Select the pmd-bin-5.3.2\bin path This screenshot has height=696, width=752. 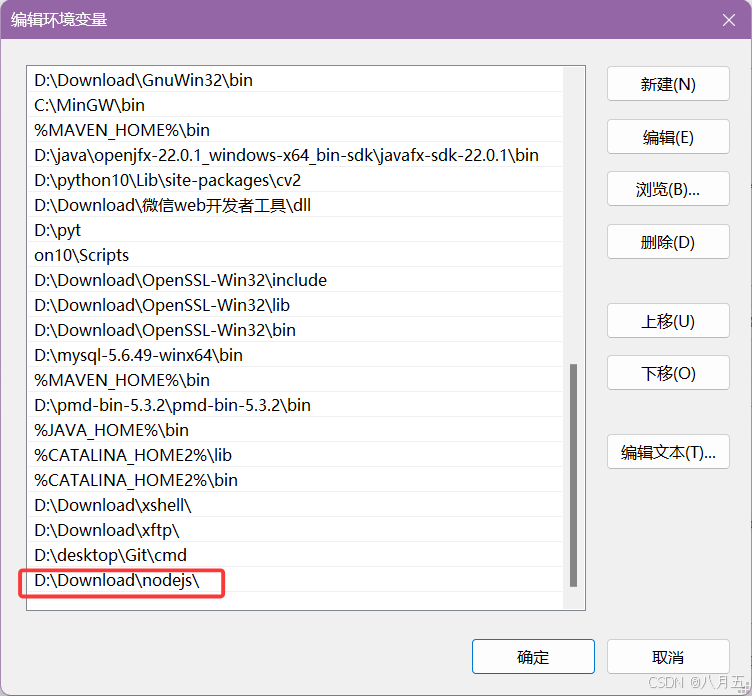(x=295, y=404)
